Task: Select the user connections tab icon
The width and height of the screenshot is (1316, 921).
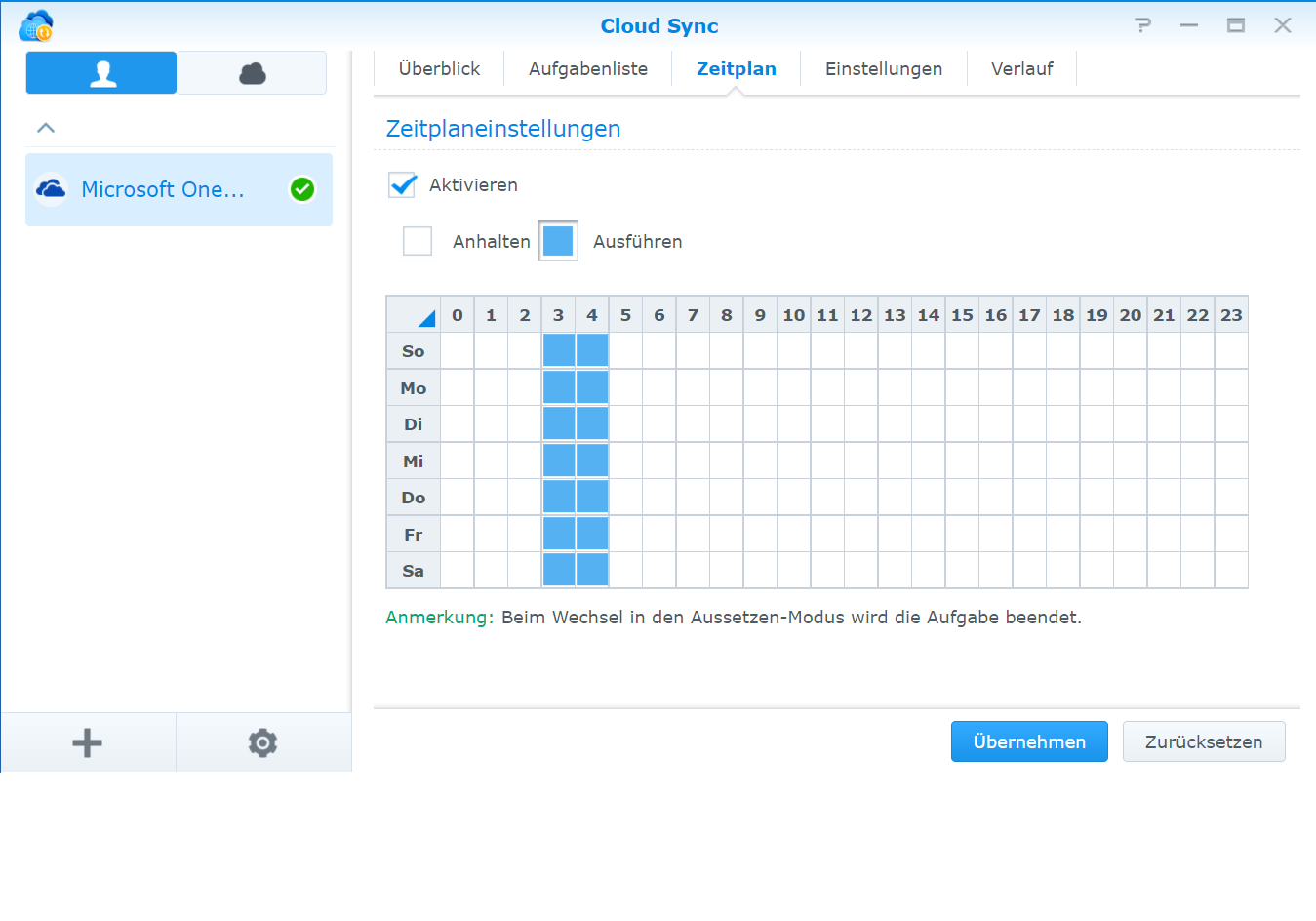Action: [x=101, y=73]
